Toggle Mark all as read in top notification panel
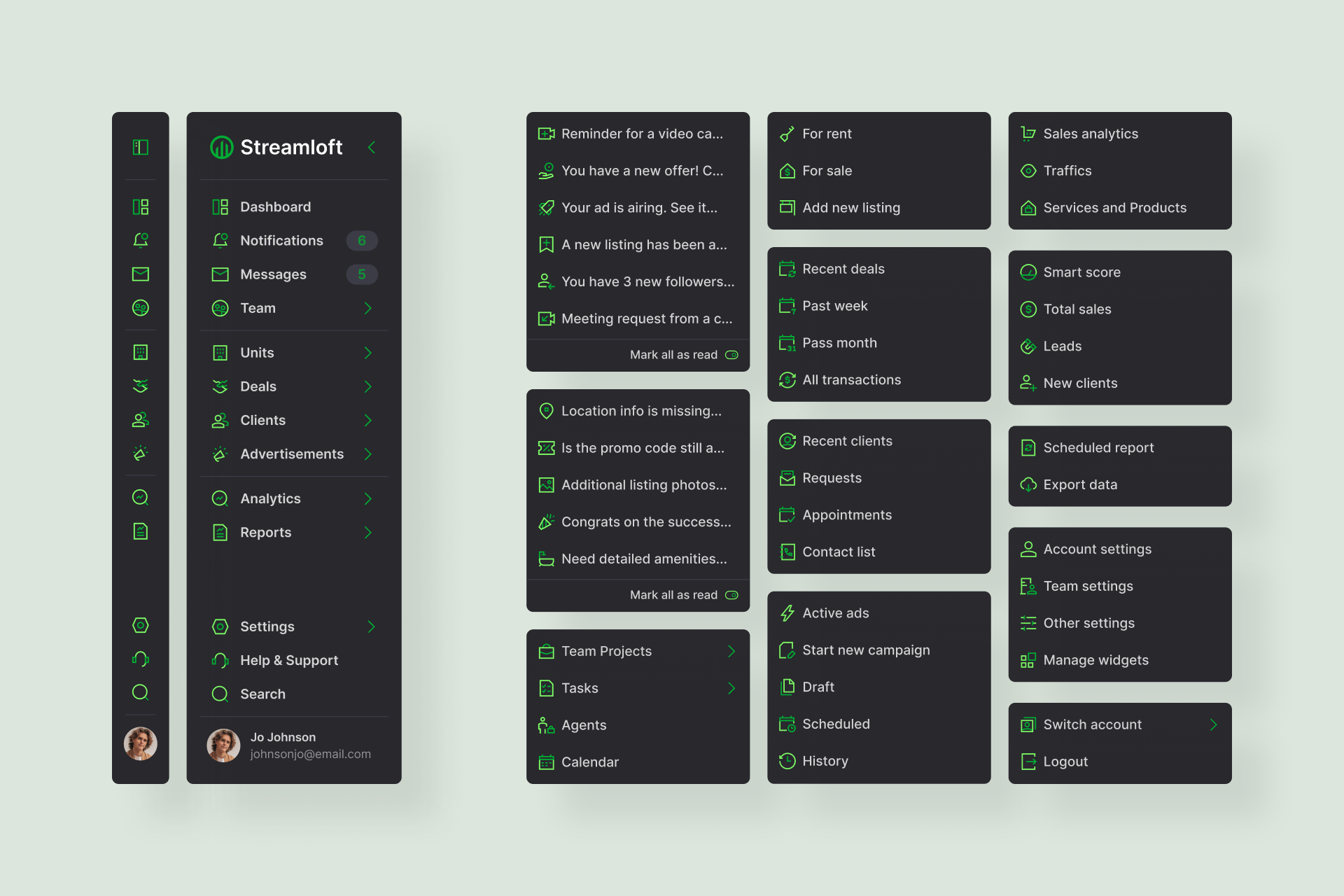This screenshot has height=896, width=1344. (x=731, y=355)
